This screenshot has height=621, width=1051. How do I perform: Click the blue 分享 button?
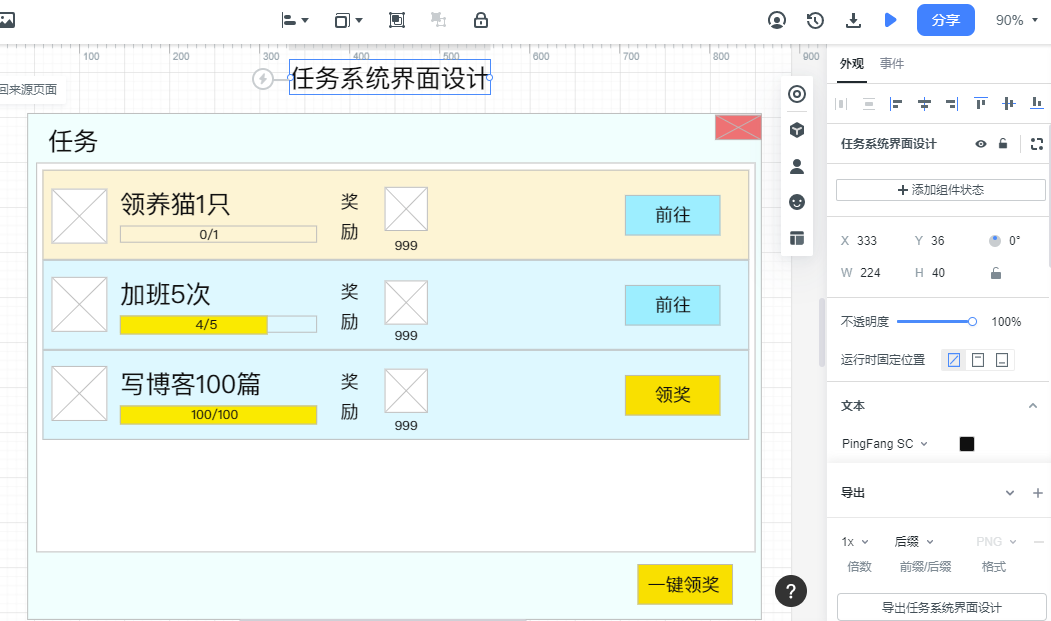coord(946,20)
